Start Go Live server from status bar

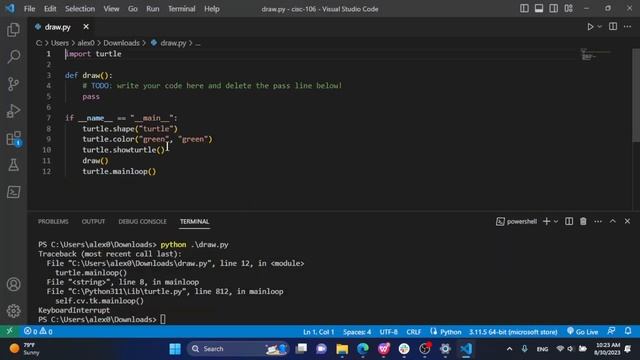point(582,332)
